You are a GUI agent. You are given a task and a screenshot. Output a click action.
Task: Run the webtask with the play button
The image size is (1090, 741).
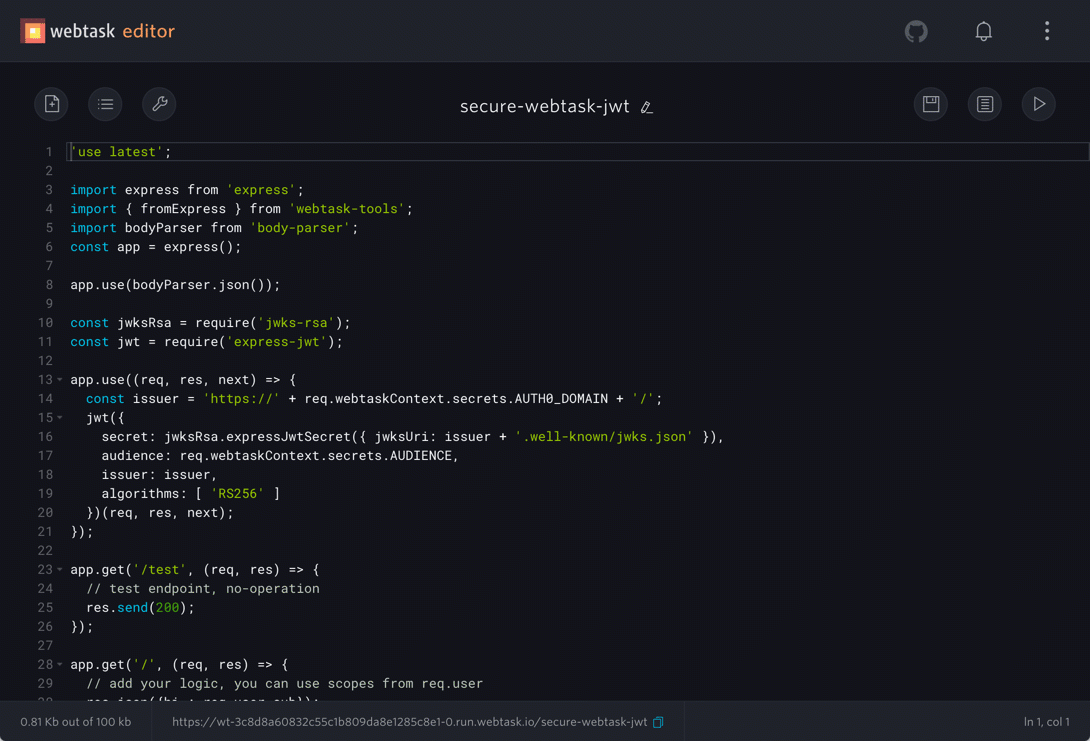click(x=1039, y=104)
